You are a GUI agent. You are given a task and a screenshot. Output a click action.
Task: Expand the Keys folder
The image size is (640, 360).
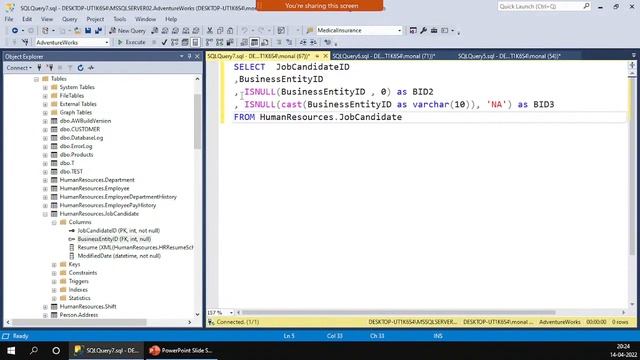(54, 264)
